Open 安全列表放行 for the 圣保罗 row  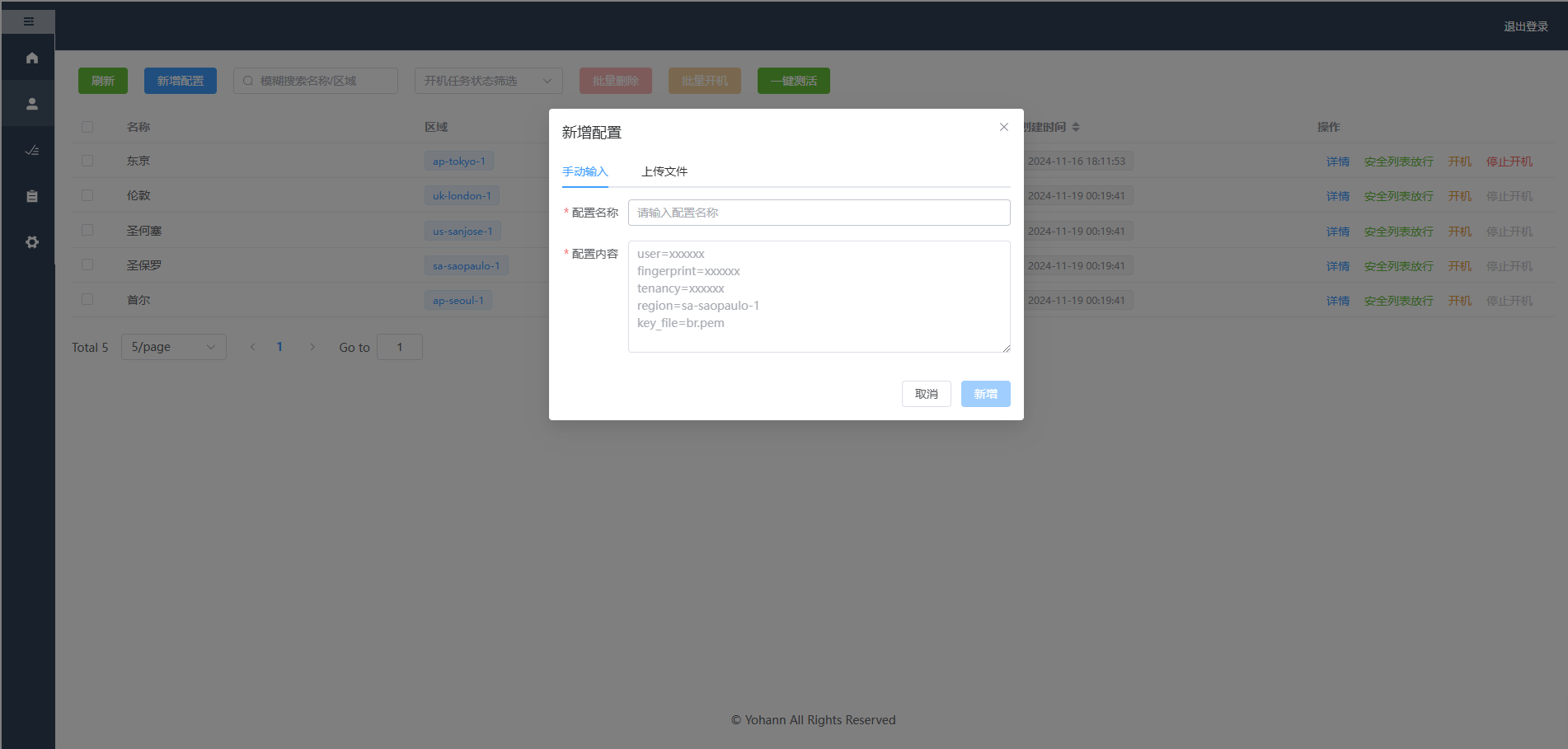[1399, 266]
